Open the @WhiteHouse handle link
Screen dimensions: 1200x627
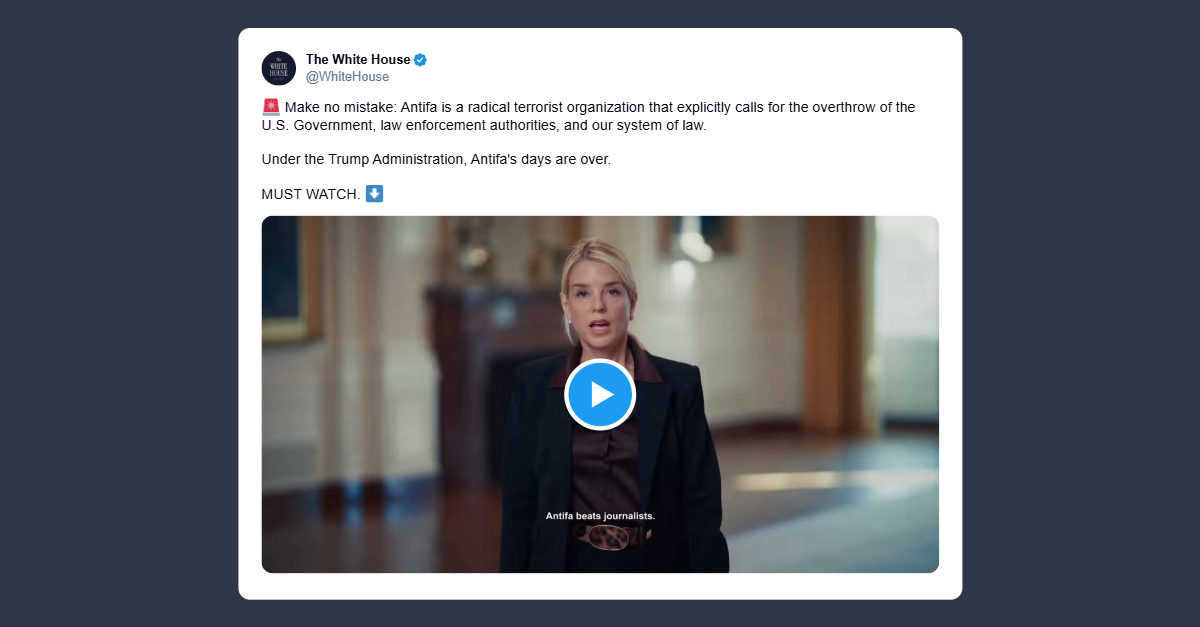tap(347, 77)
